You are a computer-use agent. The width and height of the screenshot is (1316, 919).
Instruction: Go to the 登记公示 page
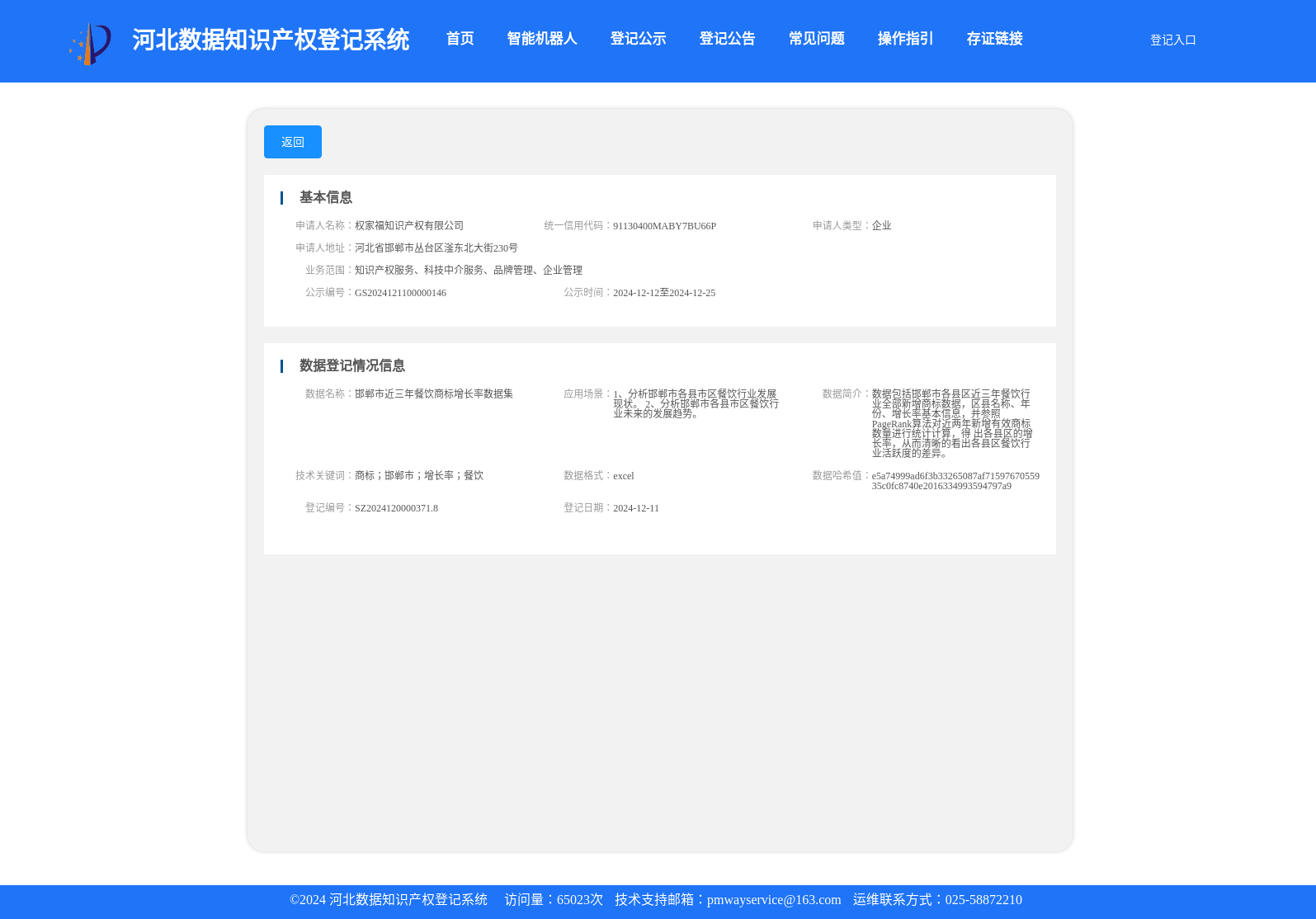click(x=638, y=39)
